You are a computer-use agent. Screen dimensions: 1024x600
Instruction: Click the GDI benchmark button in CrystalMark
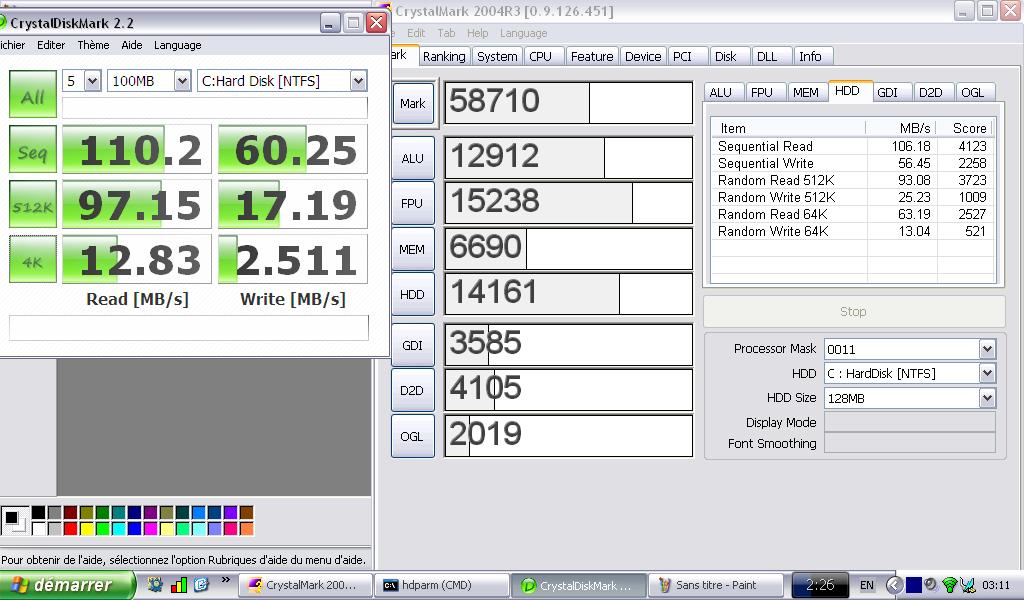tap(413, 345)
